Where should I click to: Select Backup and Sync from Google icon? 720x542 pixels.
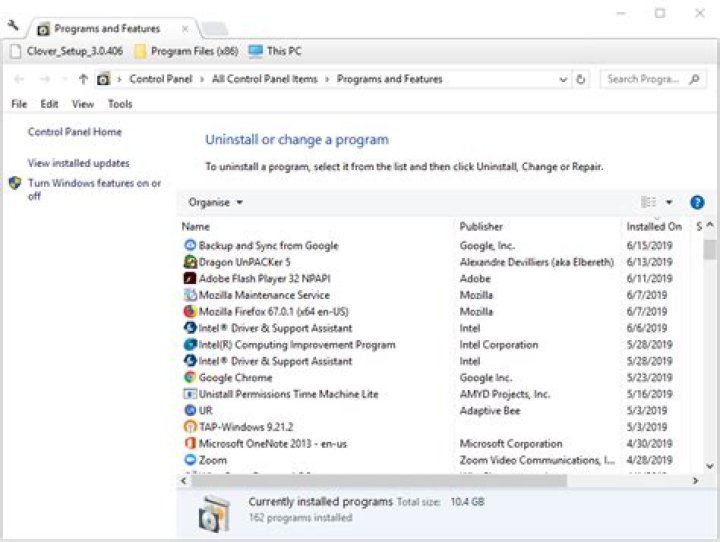tap(190, 245)
